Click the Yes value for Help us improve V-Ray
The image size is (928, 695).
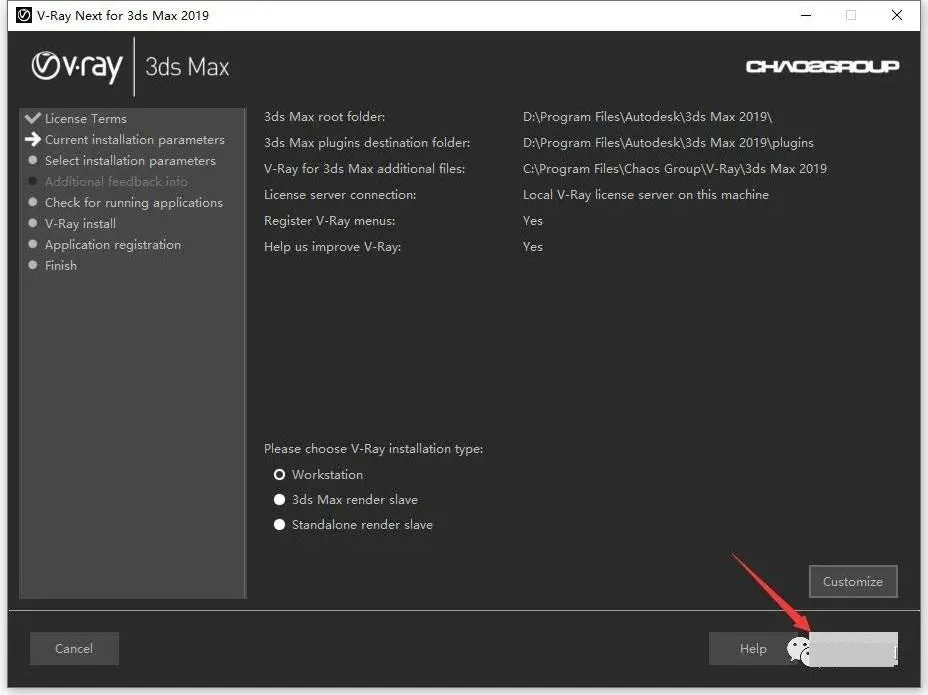pos(533,247)
